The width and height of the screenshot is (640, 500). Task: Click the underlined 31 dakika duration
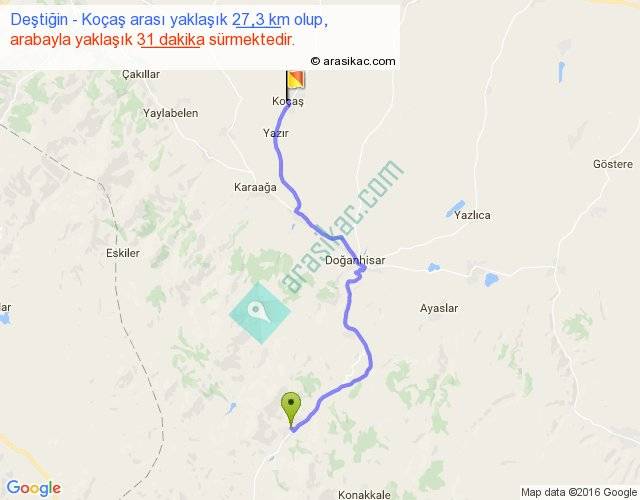click(171, 40)
